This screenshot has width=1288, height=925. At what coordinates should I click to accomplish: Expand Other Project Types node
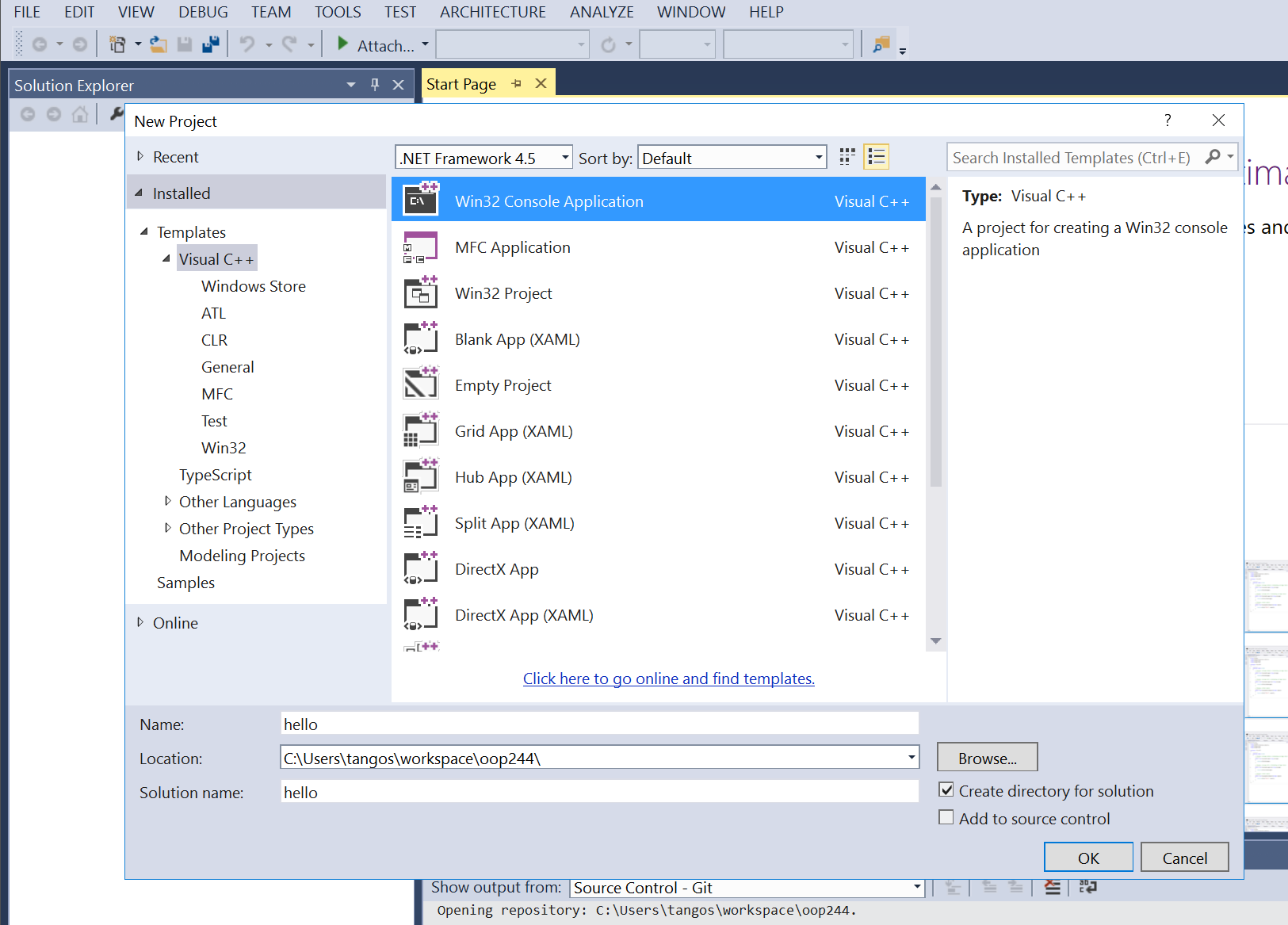(x=167, y=528)
